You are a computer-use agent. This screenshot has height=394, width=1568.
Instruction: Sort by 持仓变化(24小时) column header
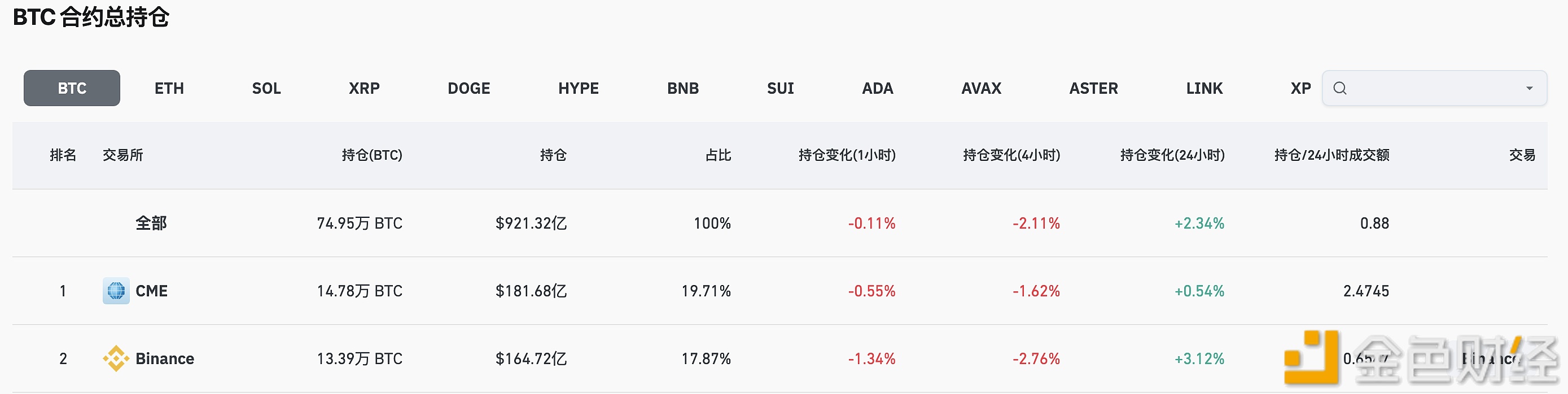click(1172, 155)
